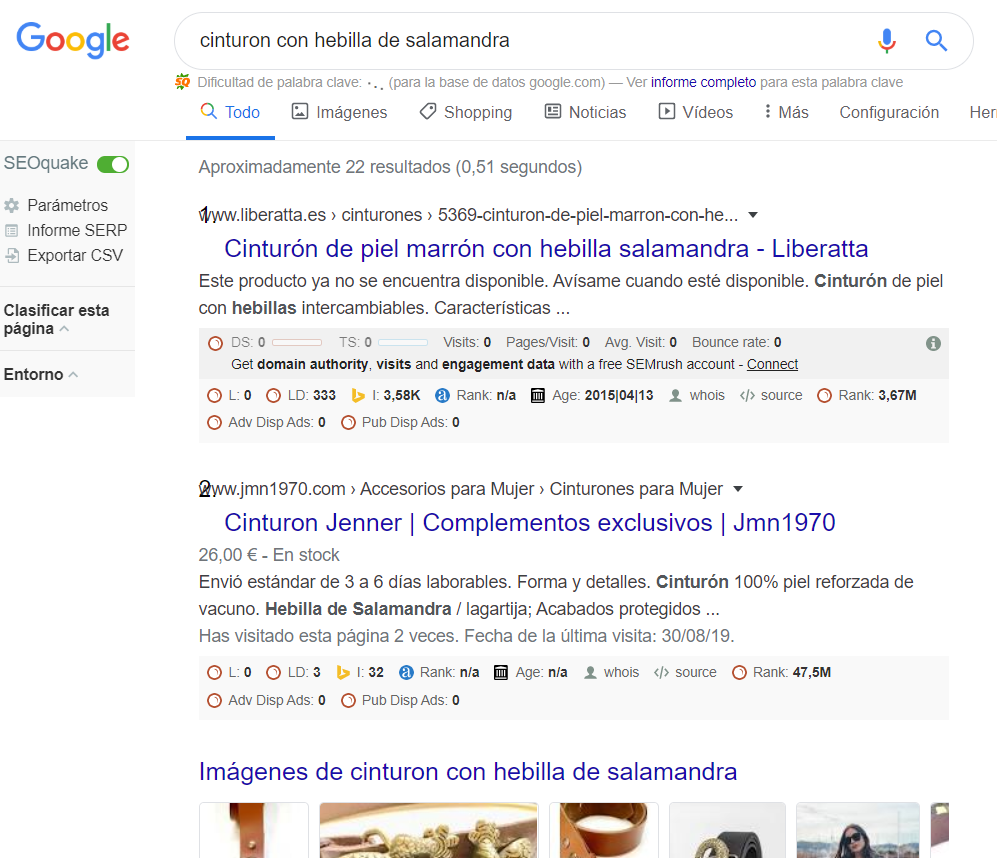Open Cinturon Jenner Jmn1970 result
The image size is (997, 858).
click(x=530, y=523)
